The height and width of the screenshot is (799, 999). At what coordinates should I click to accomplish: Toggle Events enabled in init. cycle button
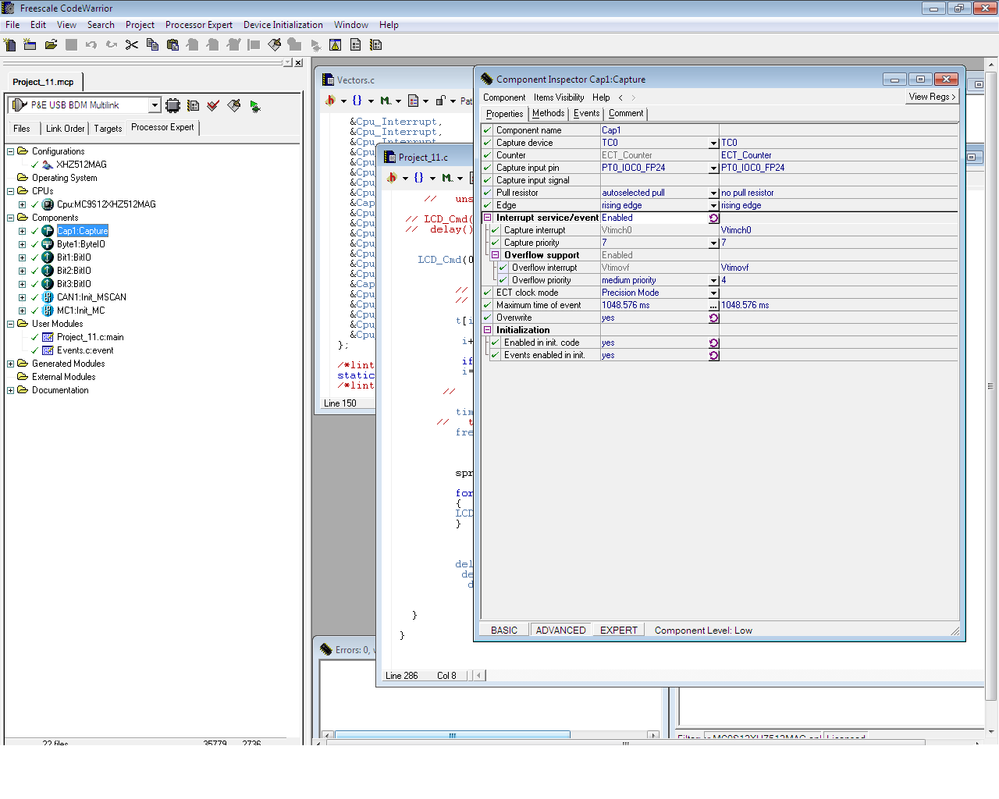713,355
